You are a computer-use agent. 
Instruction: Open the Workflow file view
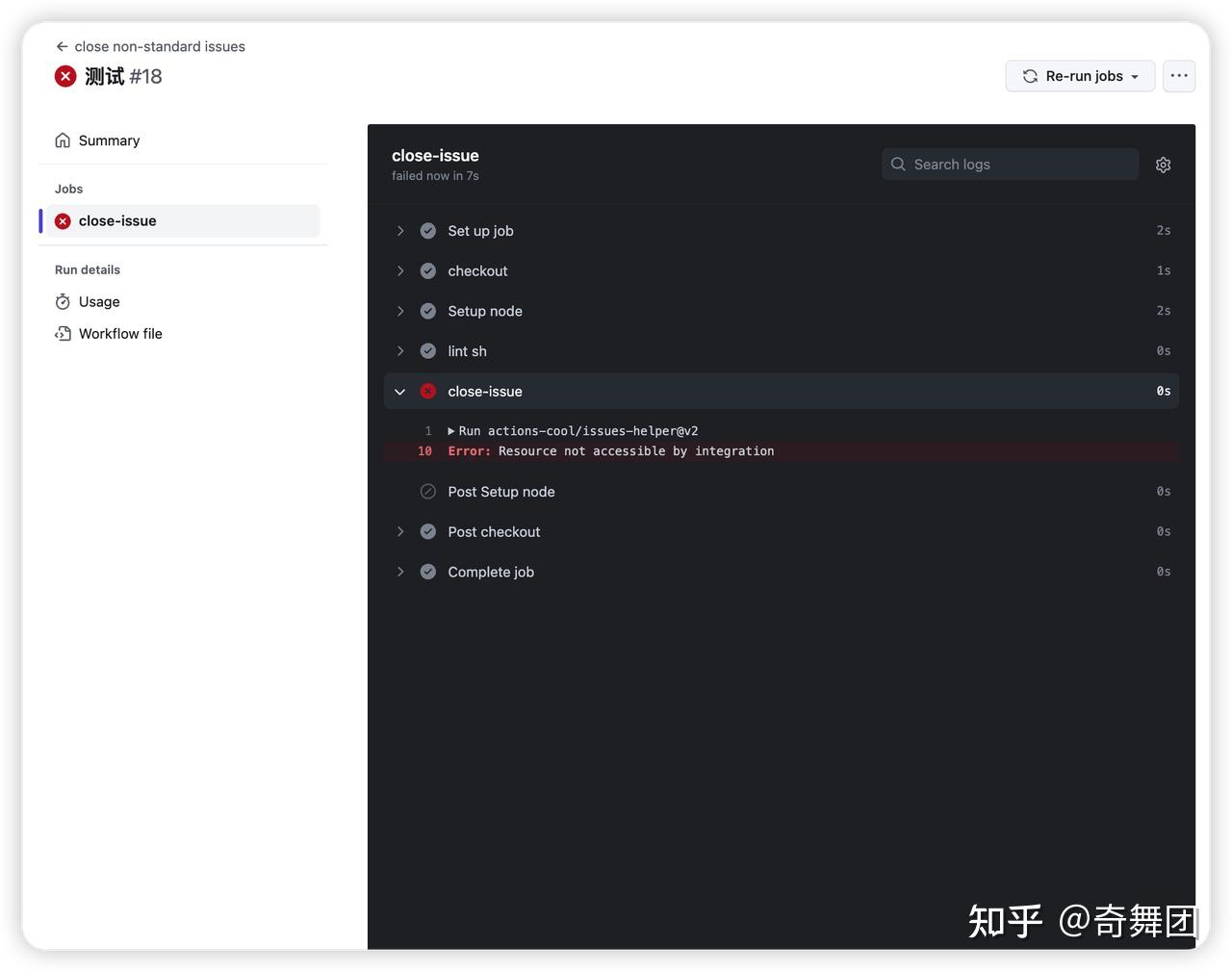pos(120,333)
